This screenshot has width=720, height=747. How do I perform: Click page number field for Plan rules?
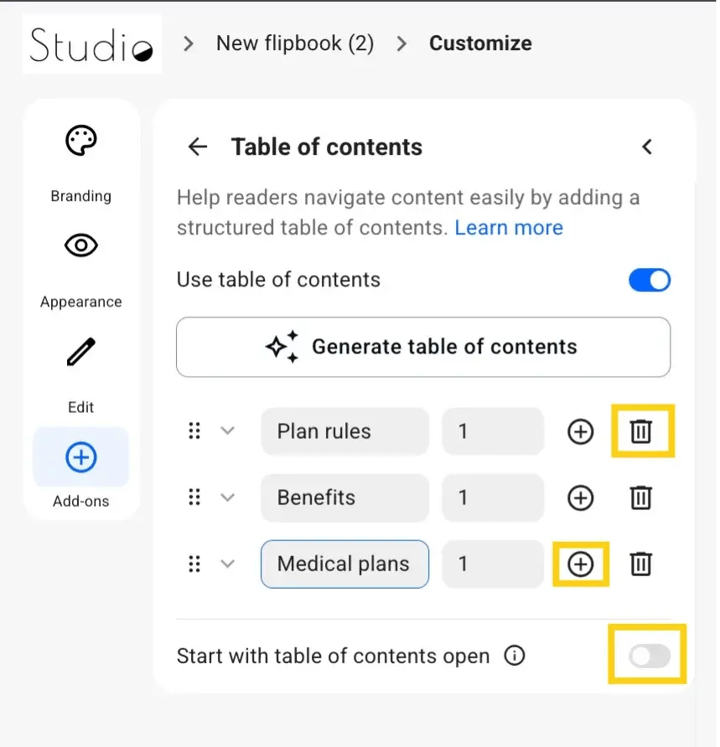[493, 431]
